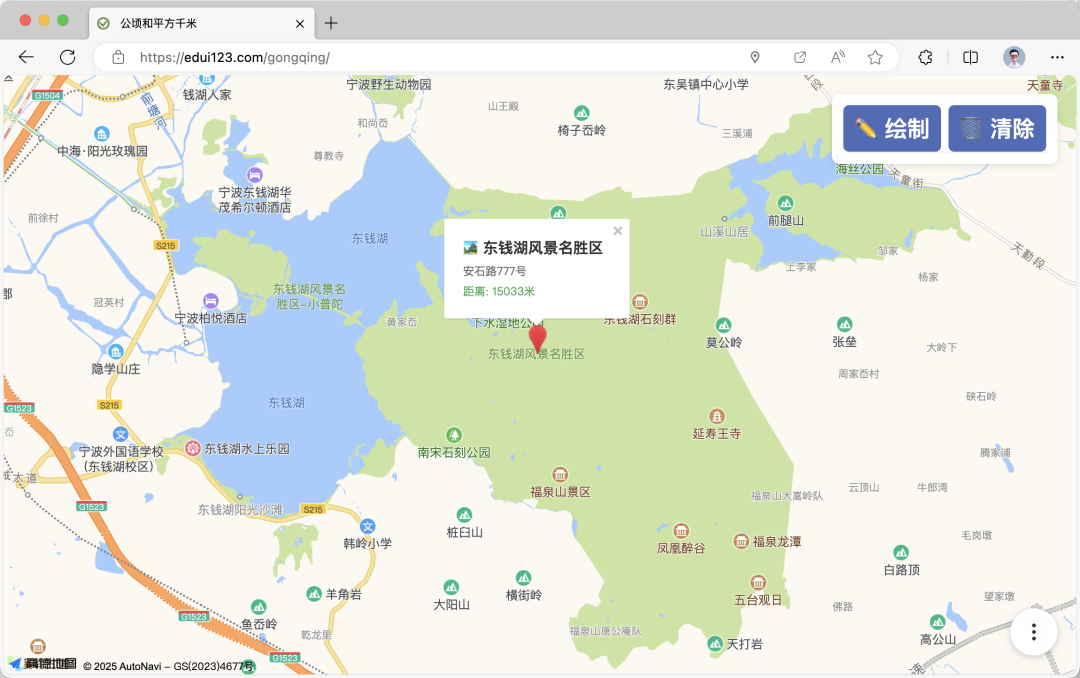This screenshot has height=678, width=1080.
Task: Click the split screen icon in the toolbar
Action: (970, 57)
